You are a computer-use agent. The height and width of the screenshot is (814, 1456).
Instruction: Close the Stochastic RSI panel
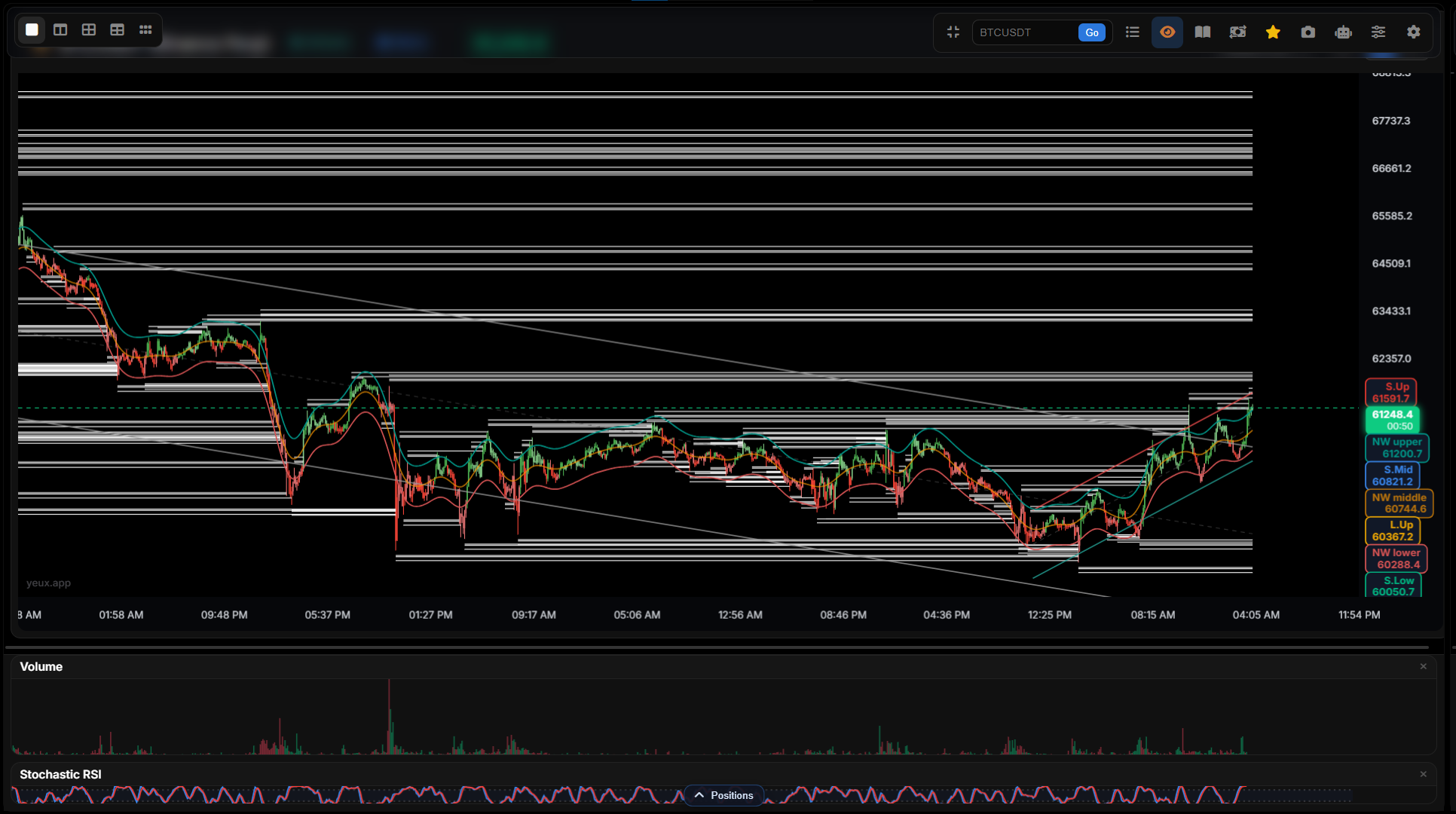(1424, 774)
